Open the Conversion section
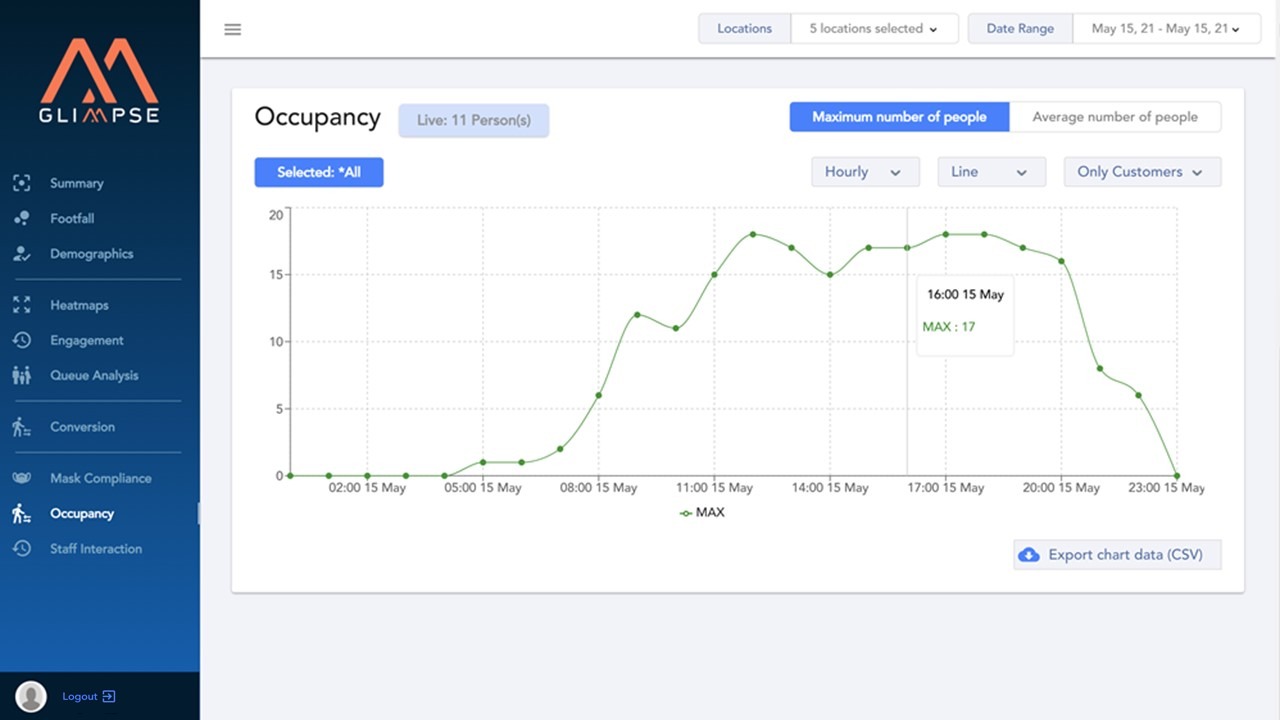The image size is (1280, 720). point(80,427)
